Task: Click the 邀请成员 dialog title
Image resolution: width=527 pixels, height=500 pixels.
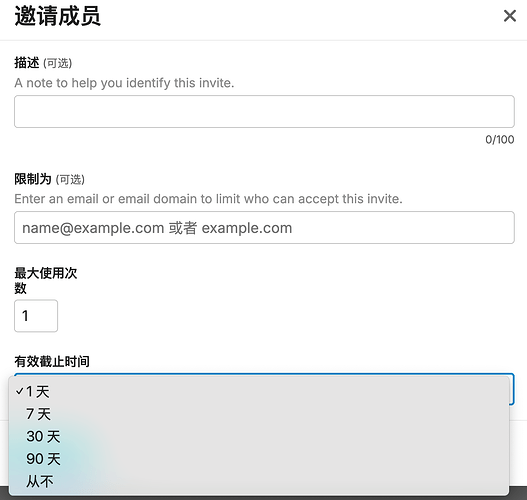Action: [x=57, y=16]
